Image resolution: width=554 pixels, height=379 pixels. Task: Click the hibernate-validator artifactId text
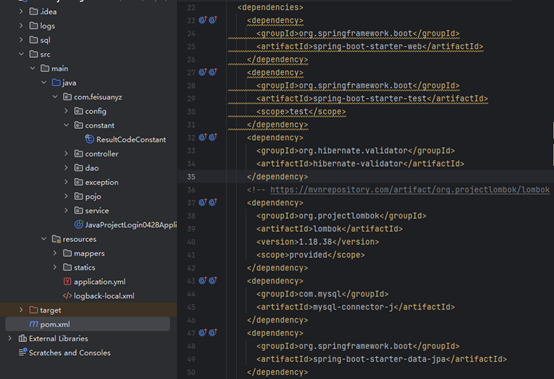358,164
